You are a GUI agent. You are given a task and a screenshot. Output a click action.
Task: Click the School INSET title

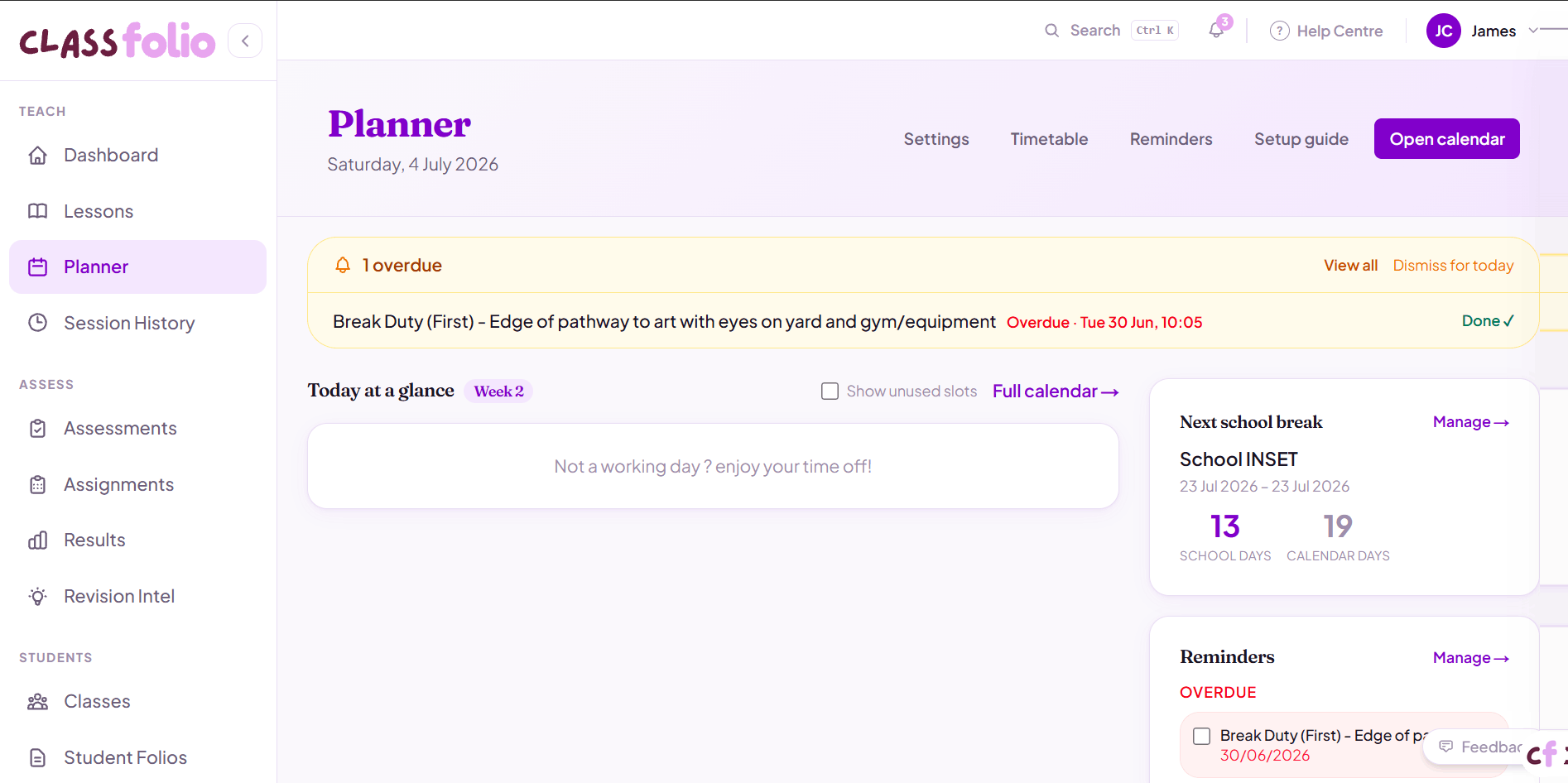1239,459
